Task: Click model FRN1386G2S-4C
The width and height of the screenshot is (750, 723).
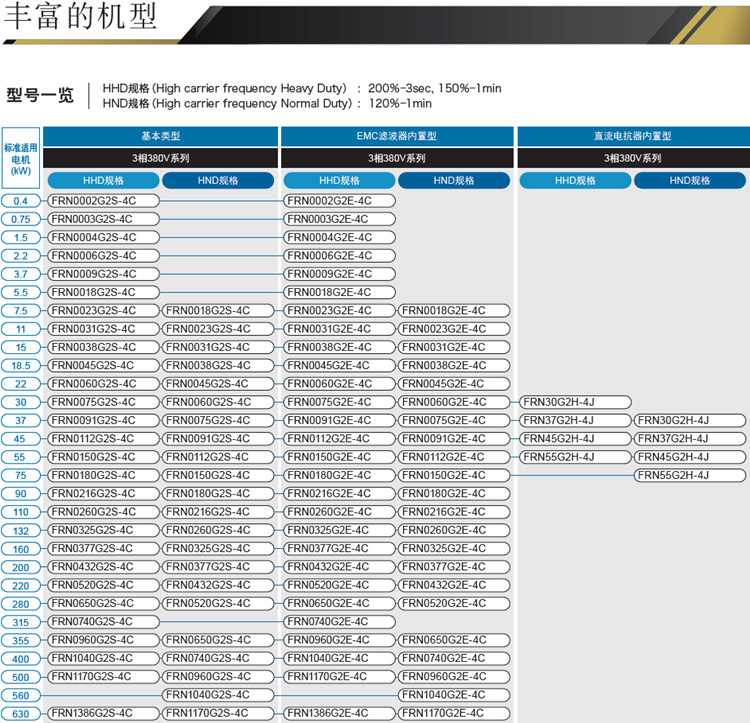Action: [x=103, y=713]
